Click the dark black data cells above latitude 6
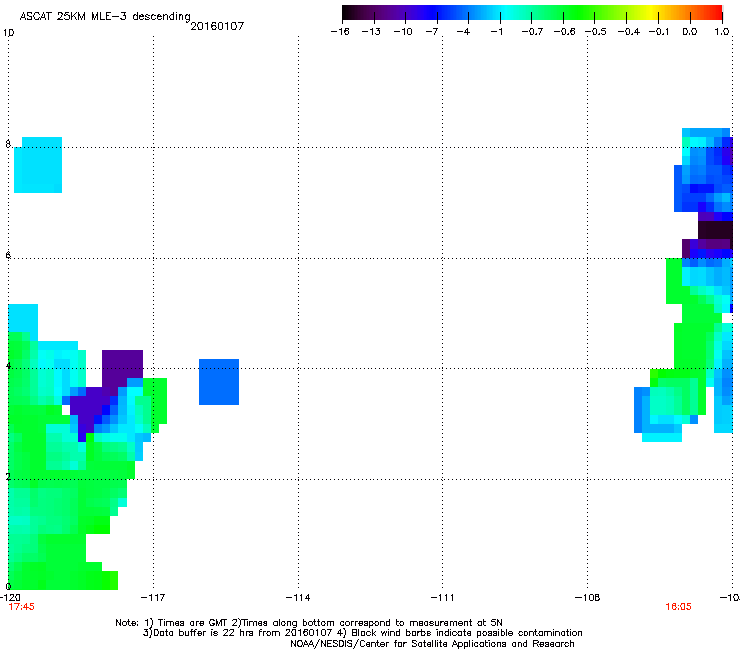The image size is (740, 650). (x=715, y=230)
